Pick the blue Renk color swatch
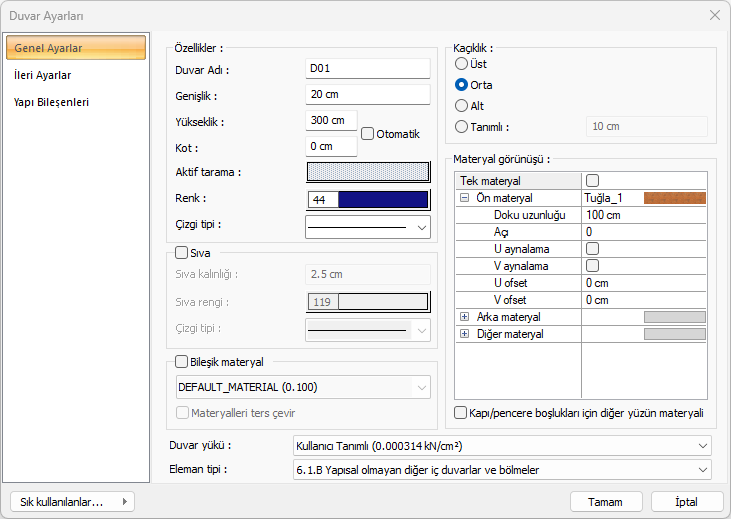The width and height of the screenshot is (731, 519). pos(383,200)
